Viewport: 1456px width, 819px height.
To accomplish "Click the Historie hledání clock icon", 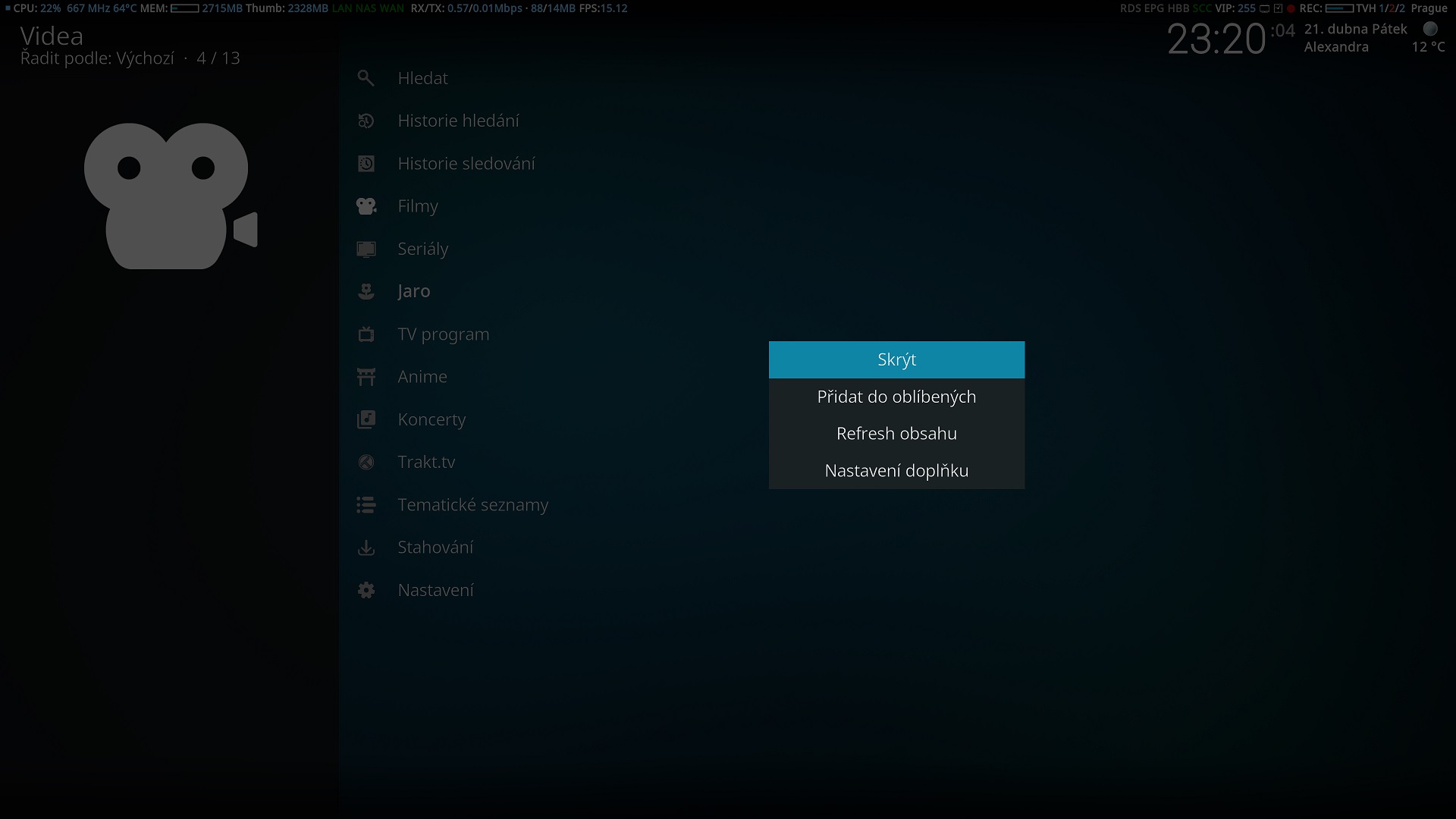I will point(366,121).
